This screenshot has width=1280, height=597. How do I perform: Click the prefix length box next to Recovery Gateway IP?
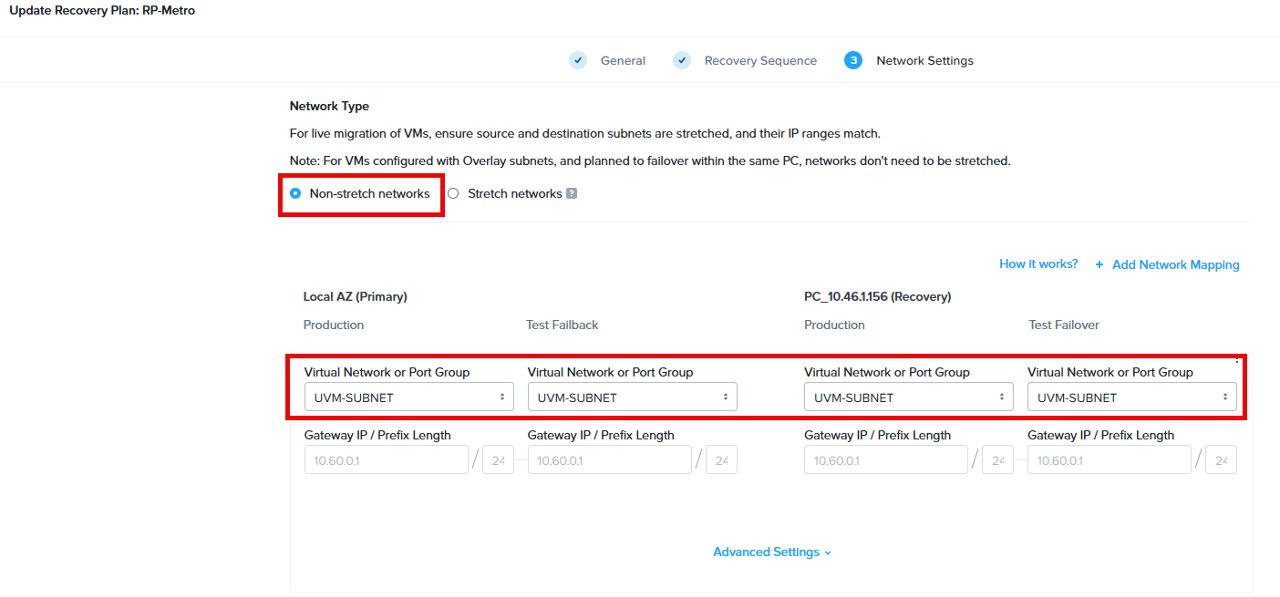997,459
